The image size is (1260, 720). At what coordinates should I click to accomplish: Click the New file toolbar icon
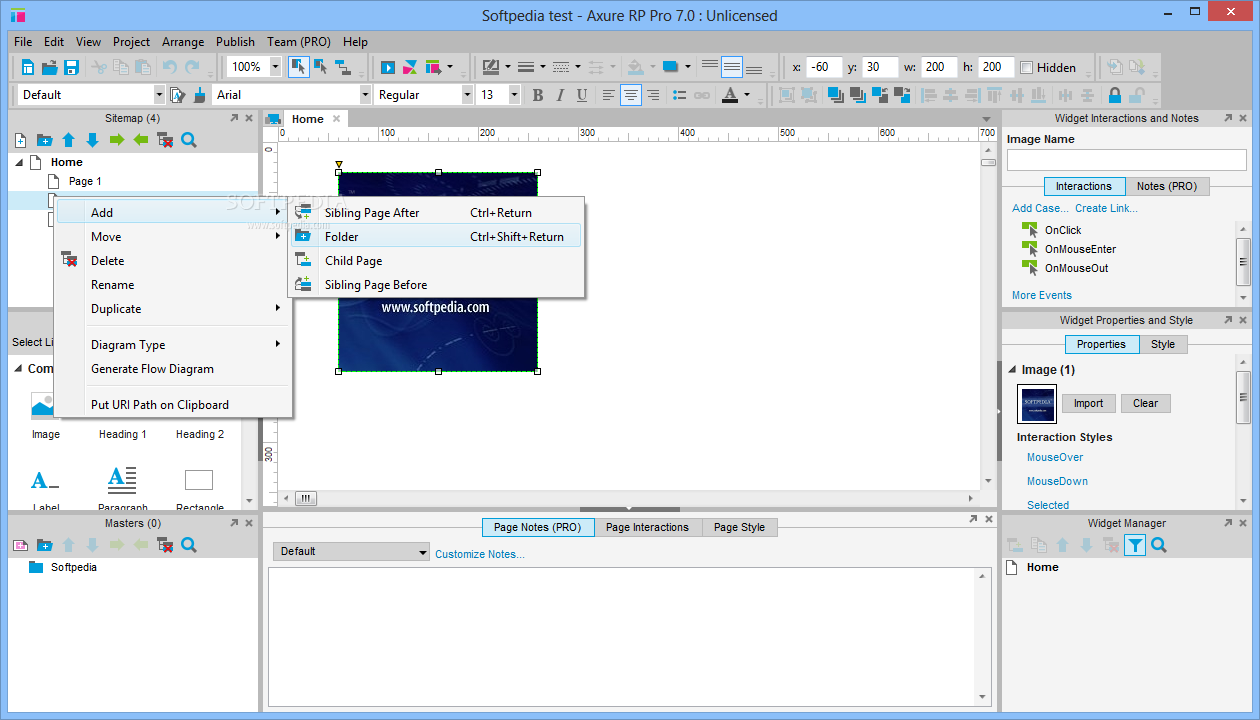(x=28, y=67)
